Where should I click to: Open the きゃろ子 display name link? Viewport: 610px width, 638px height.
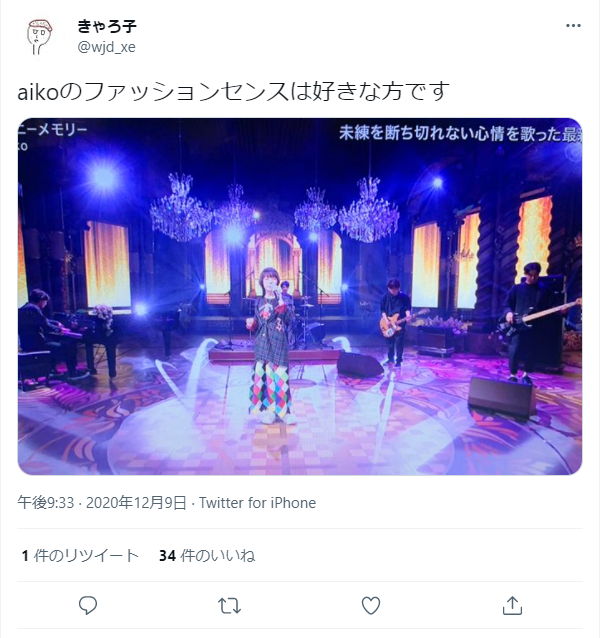[x=107, y=26]
